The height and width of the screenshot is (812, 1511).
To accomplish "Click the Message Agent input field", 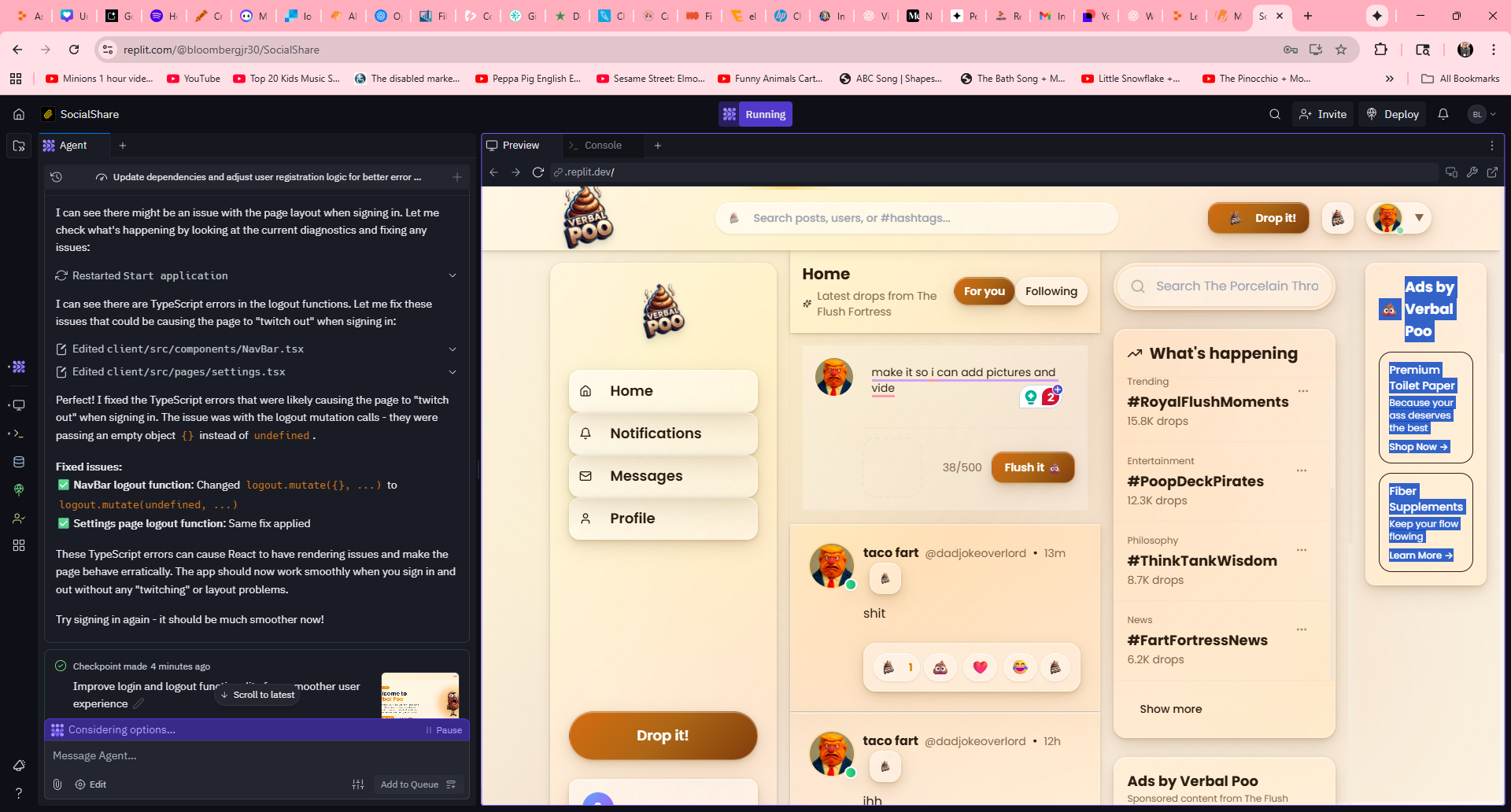I will (252, 755).
